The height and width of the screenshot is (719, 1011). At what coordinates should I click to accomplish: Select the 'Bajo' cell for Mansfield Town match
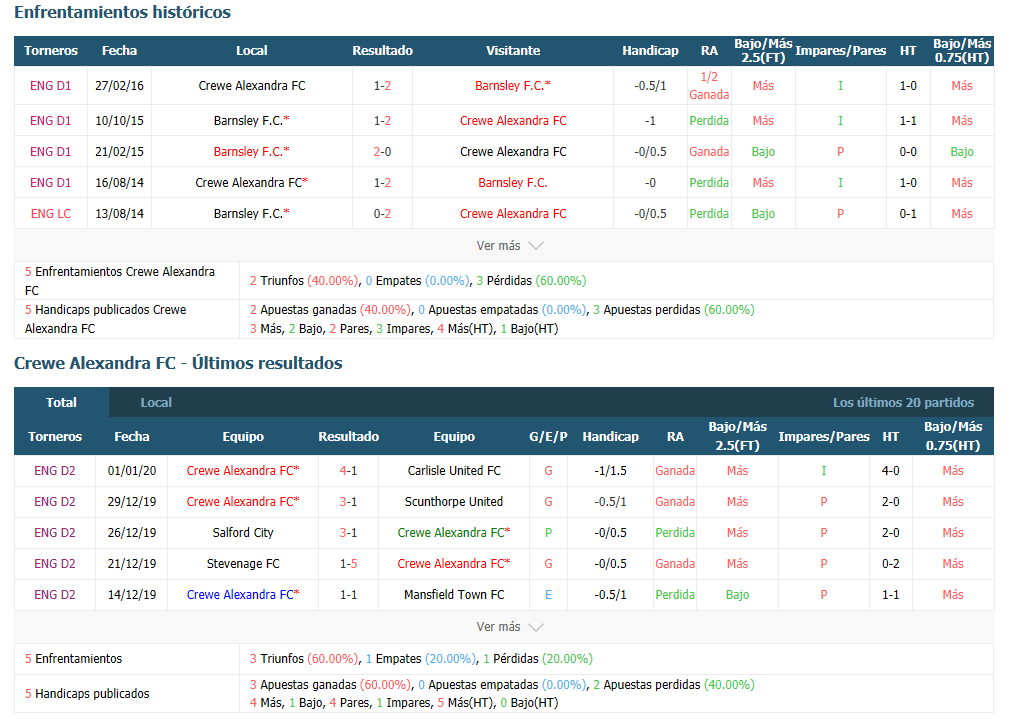click(737, 595)
